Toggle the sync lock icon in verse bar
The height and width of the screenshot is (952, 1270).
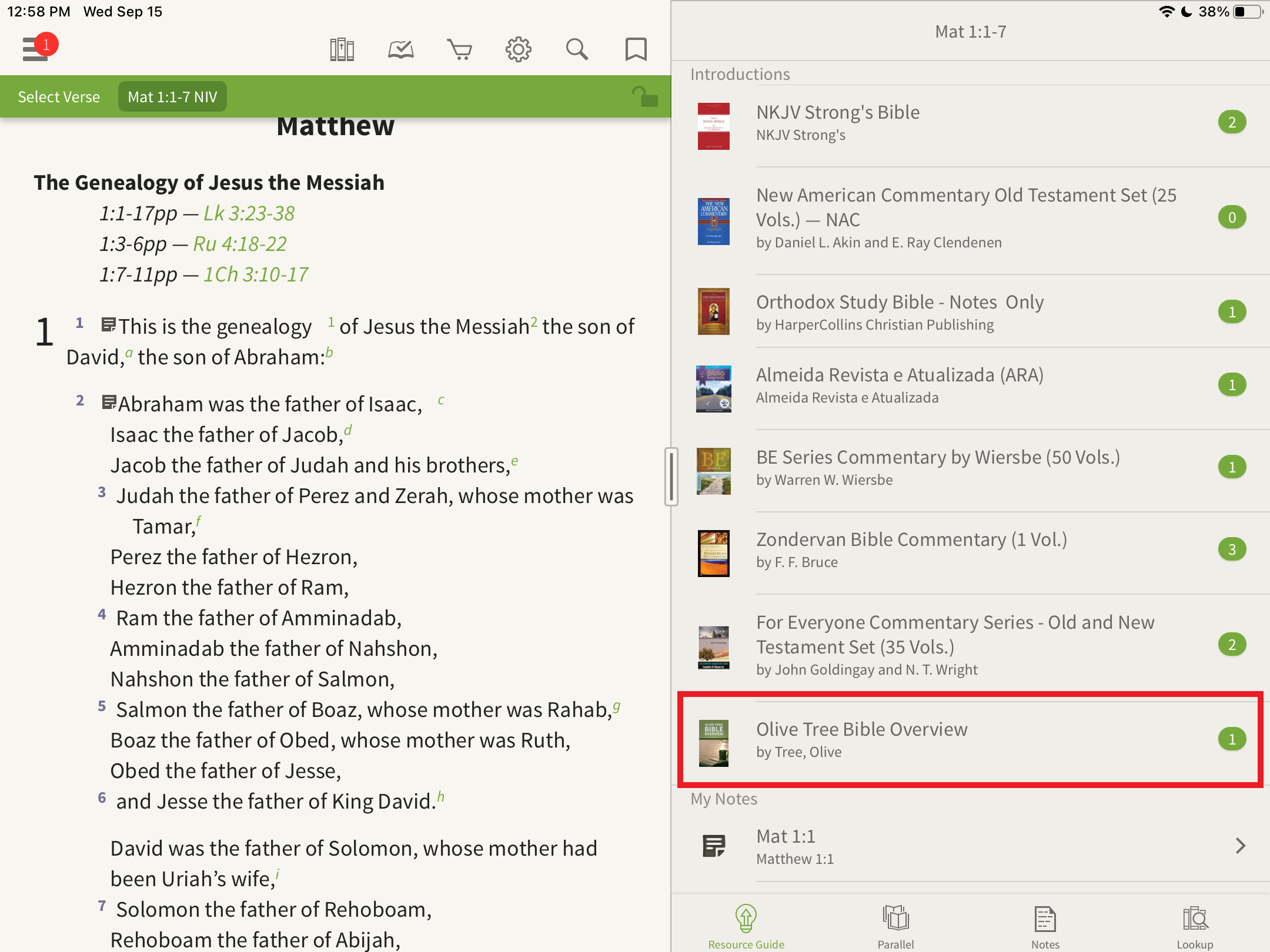pyautogui.click(x=644, y=96)
